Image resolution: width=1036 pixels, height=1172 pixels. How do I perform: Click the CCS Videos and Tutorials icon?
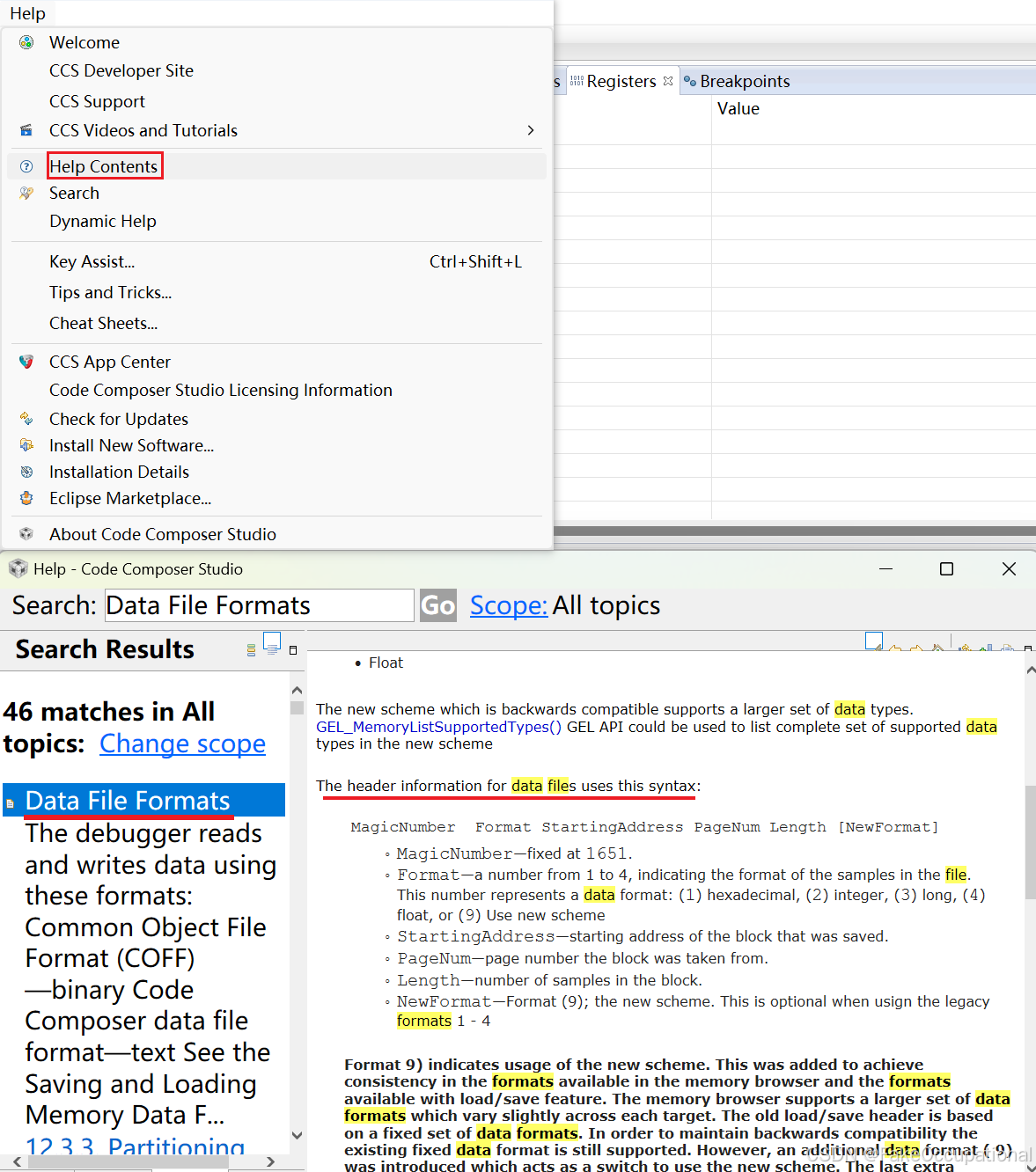[x=26, y=130]
